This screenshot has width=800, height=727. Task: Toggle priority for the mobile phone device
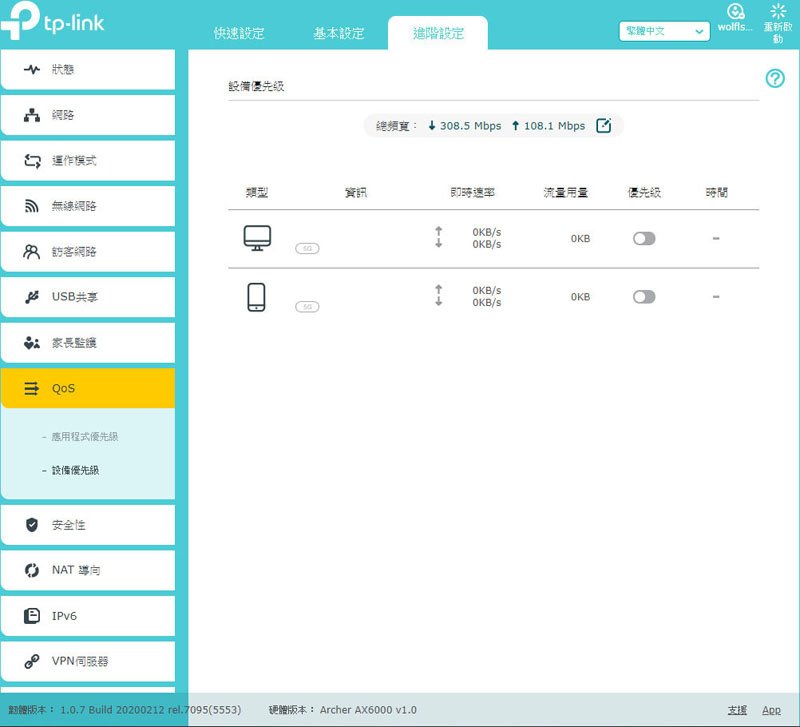pos(644,297)
